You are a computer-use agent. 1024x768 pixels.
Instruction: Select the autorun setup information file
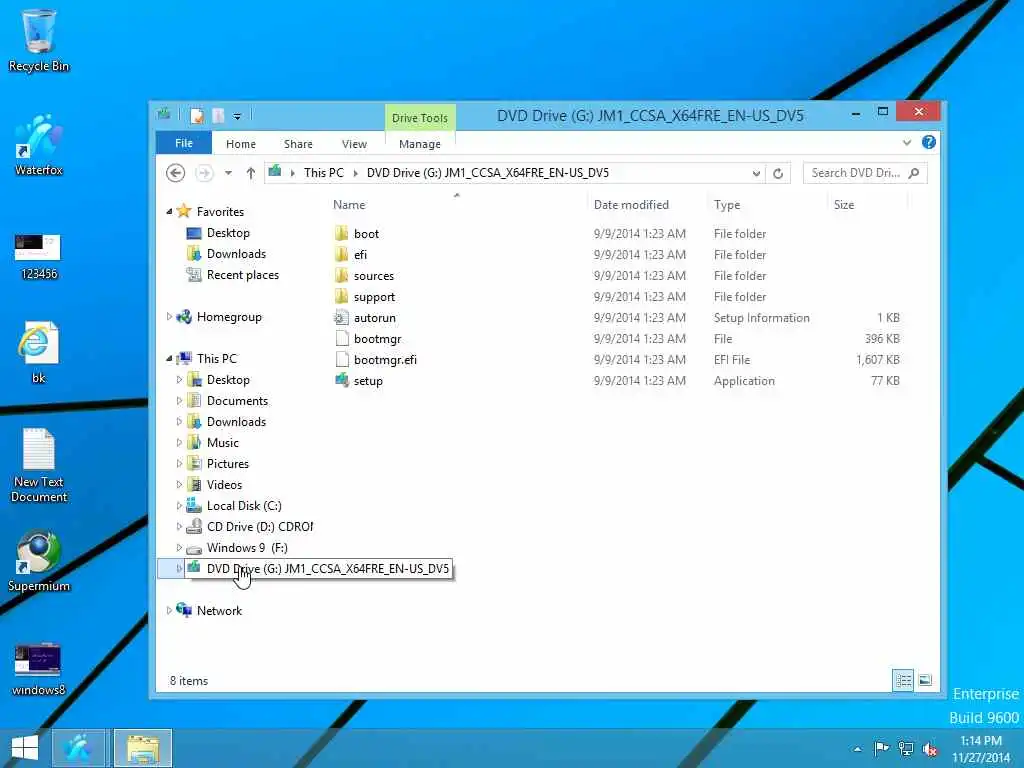pos(374,317)
